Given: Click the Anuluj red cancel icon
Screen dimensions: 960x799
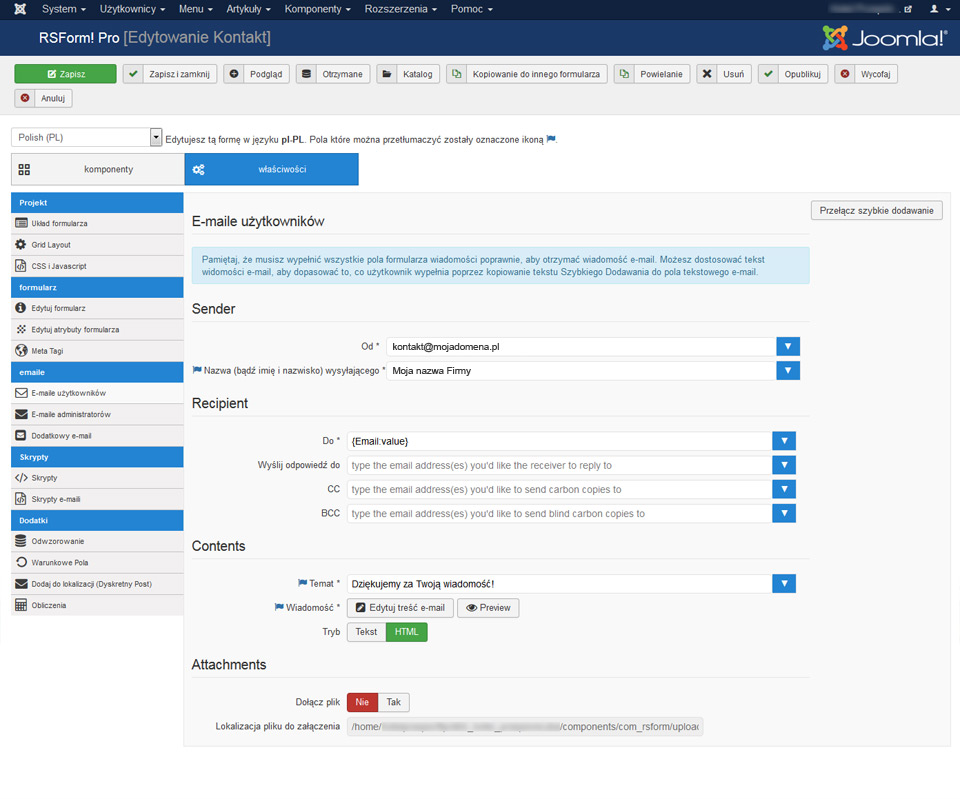Looking at the screenshot, I should [x=24, y=98].
